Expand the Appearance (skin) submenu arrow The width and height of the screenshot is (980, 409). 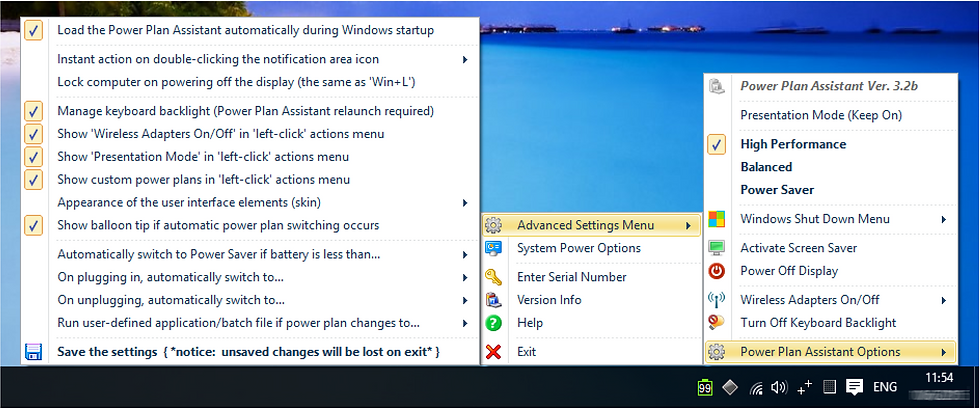(465, 203)
